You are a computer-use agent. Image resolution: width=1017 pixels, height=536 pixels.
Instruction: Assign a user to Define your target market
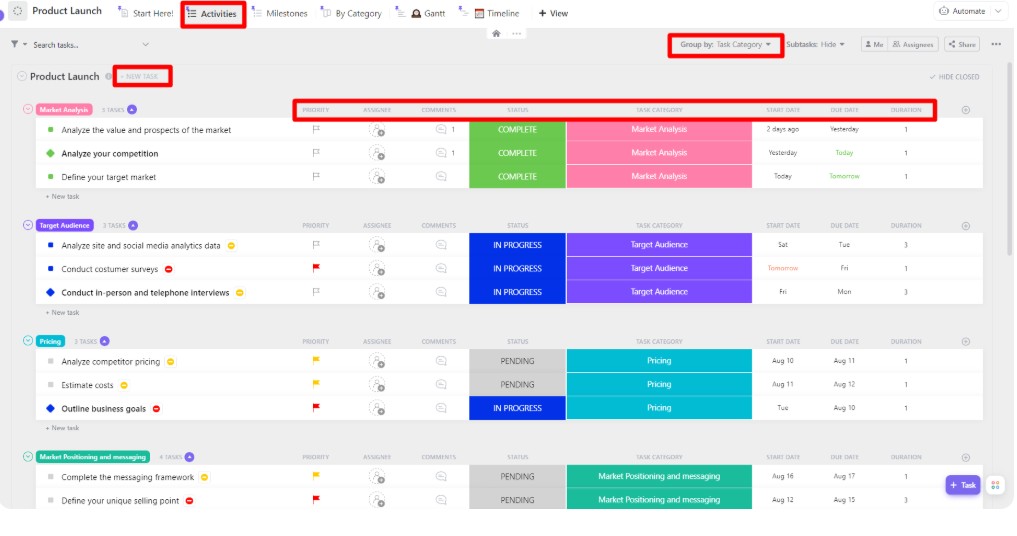(377, 177)
